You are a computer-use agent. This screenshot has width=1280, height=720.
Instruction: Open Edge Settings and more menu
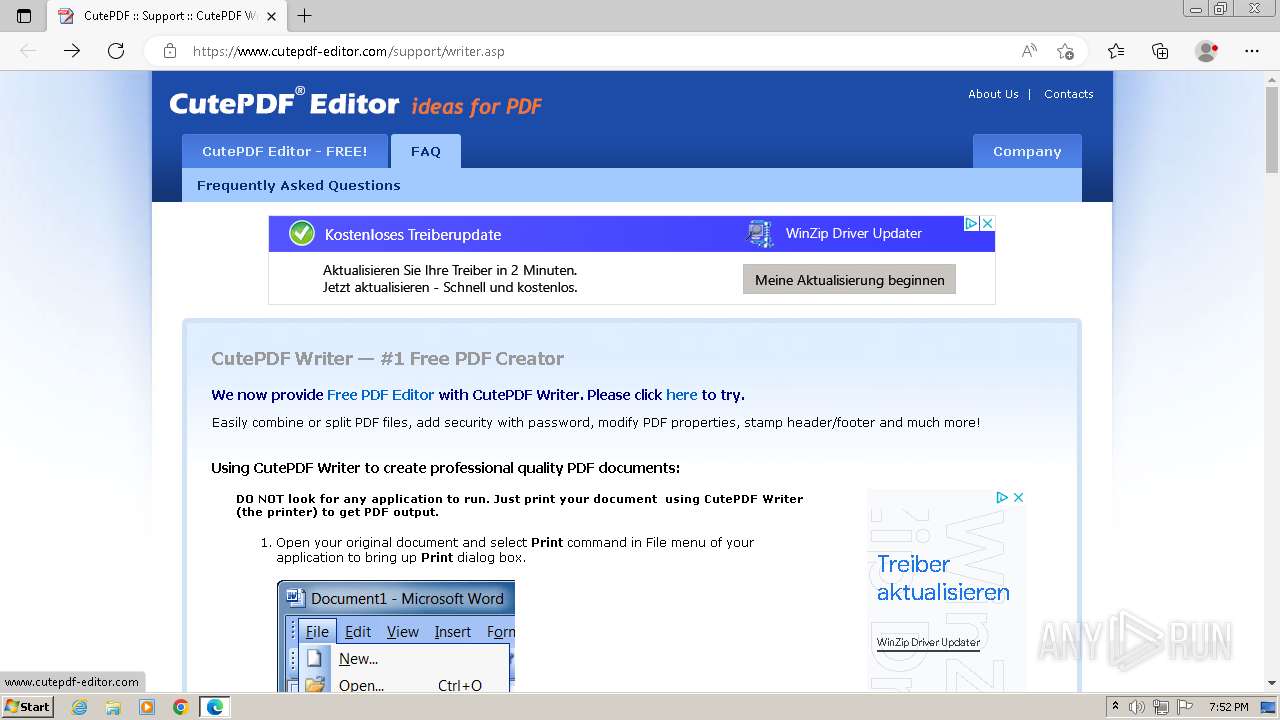tap(1252, 51)
